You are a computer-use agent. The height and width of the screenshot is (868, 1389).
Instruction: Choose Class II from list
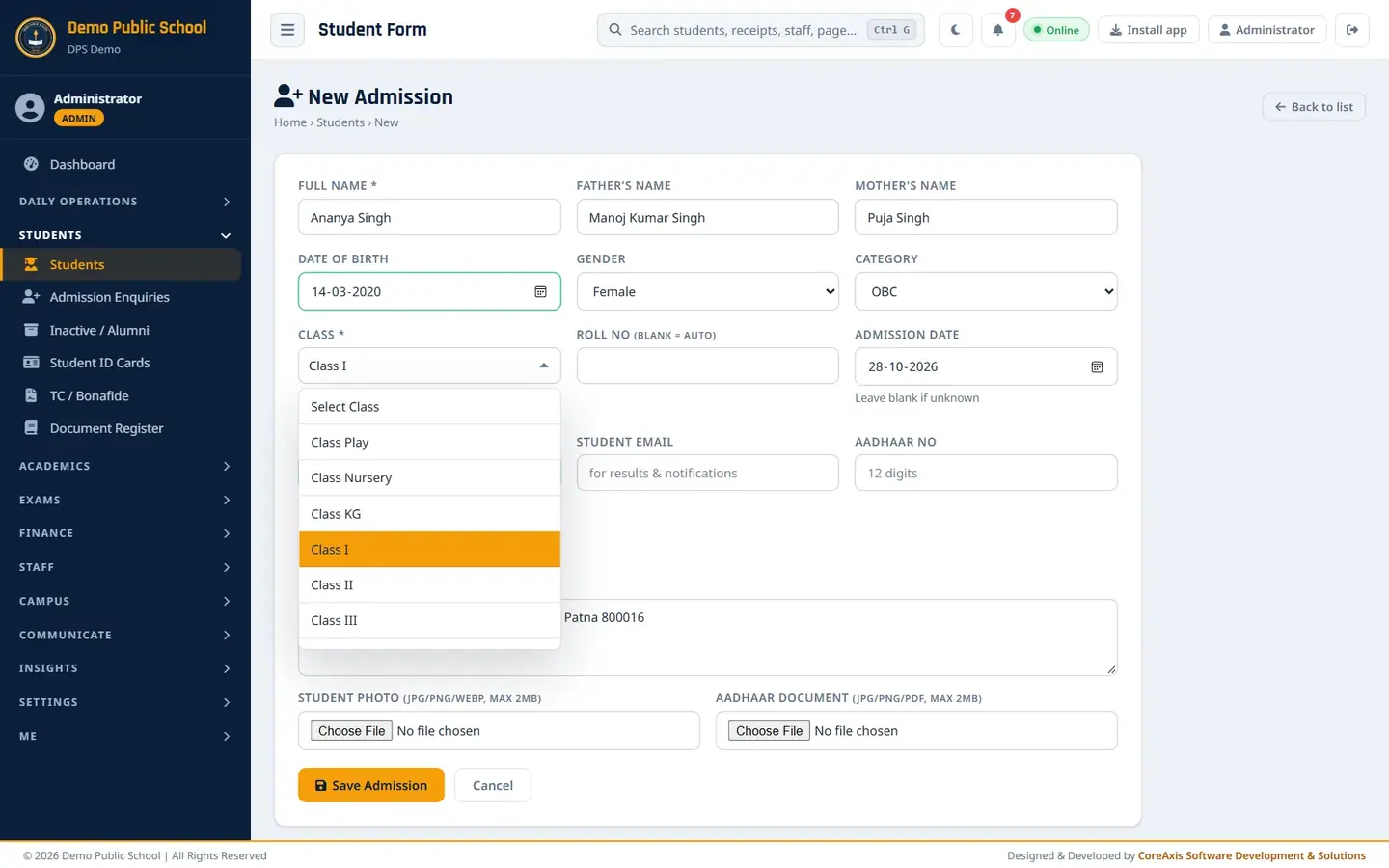coord(429,584)
